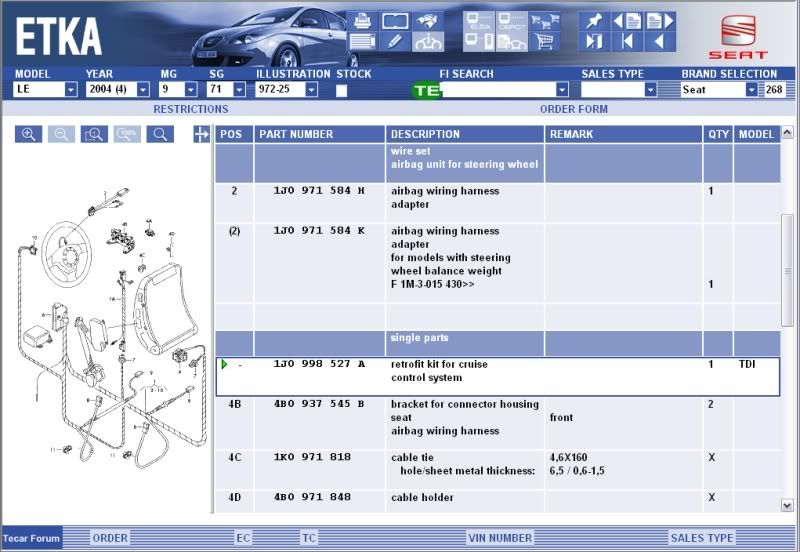Click the single shopping cart icon
This screenshot has width=800, height=552.
544,42
